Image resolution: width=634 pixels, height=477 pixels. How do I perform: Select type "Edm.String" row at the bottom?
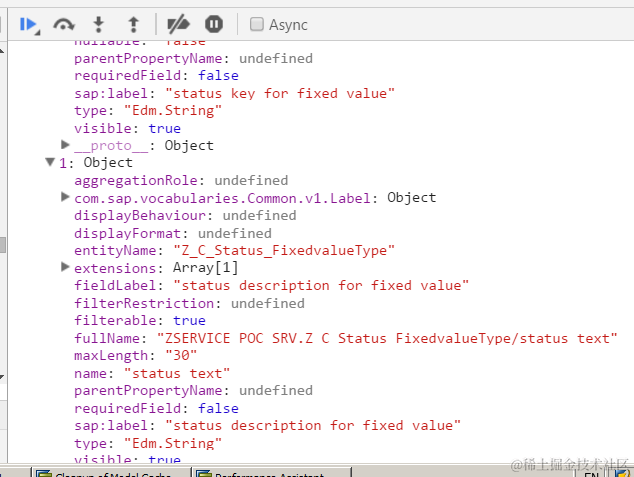[x=148, y=443]
